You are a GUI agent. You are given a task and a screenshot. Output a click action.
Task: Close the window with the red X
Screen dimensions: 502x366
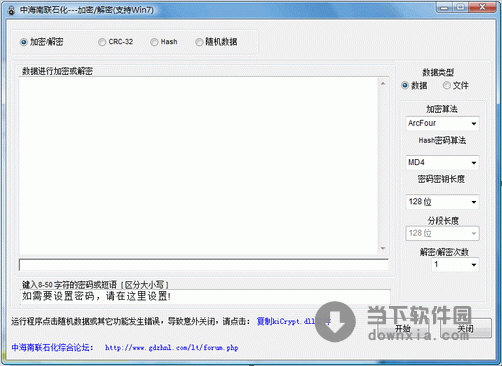coord(482,7)
